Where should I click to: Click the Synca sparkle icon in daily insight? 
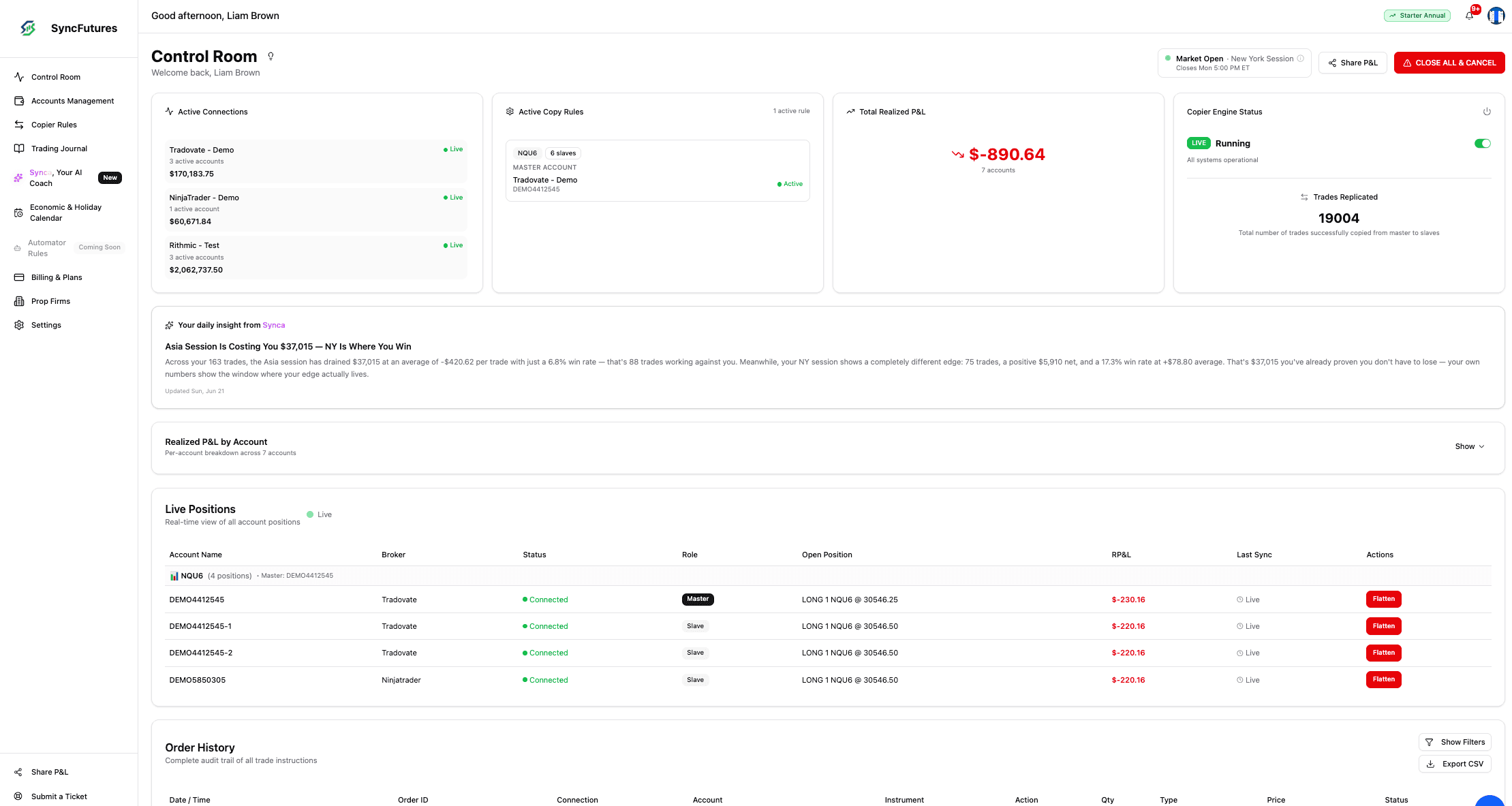(169, 325)
